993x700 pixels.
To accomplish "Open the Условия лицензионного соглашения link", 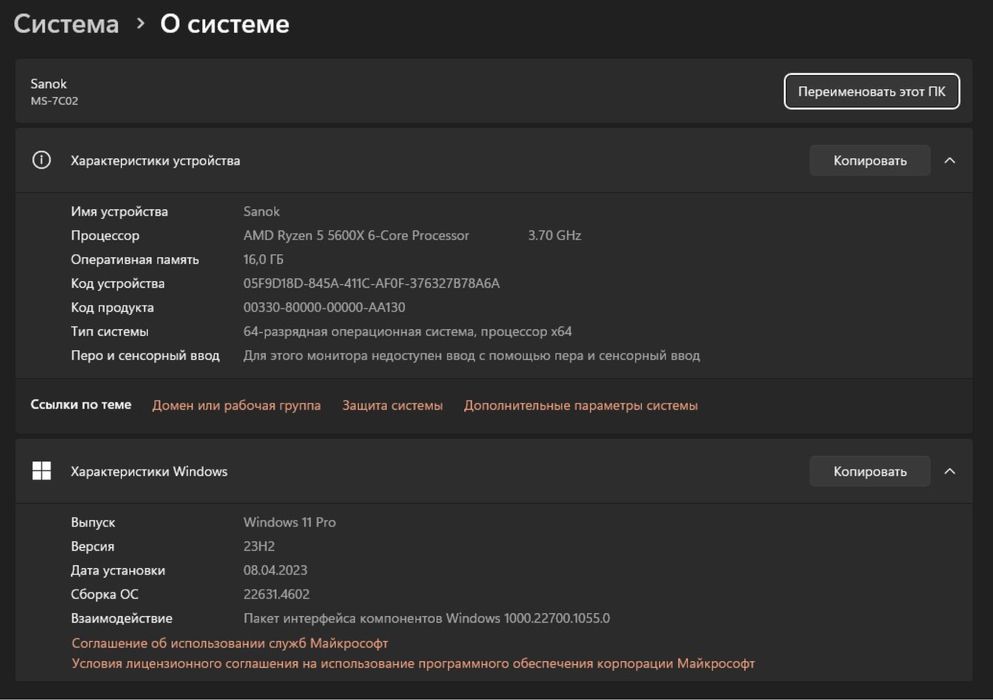I will click(413, 663).
